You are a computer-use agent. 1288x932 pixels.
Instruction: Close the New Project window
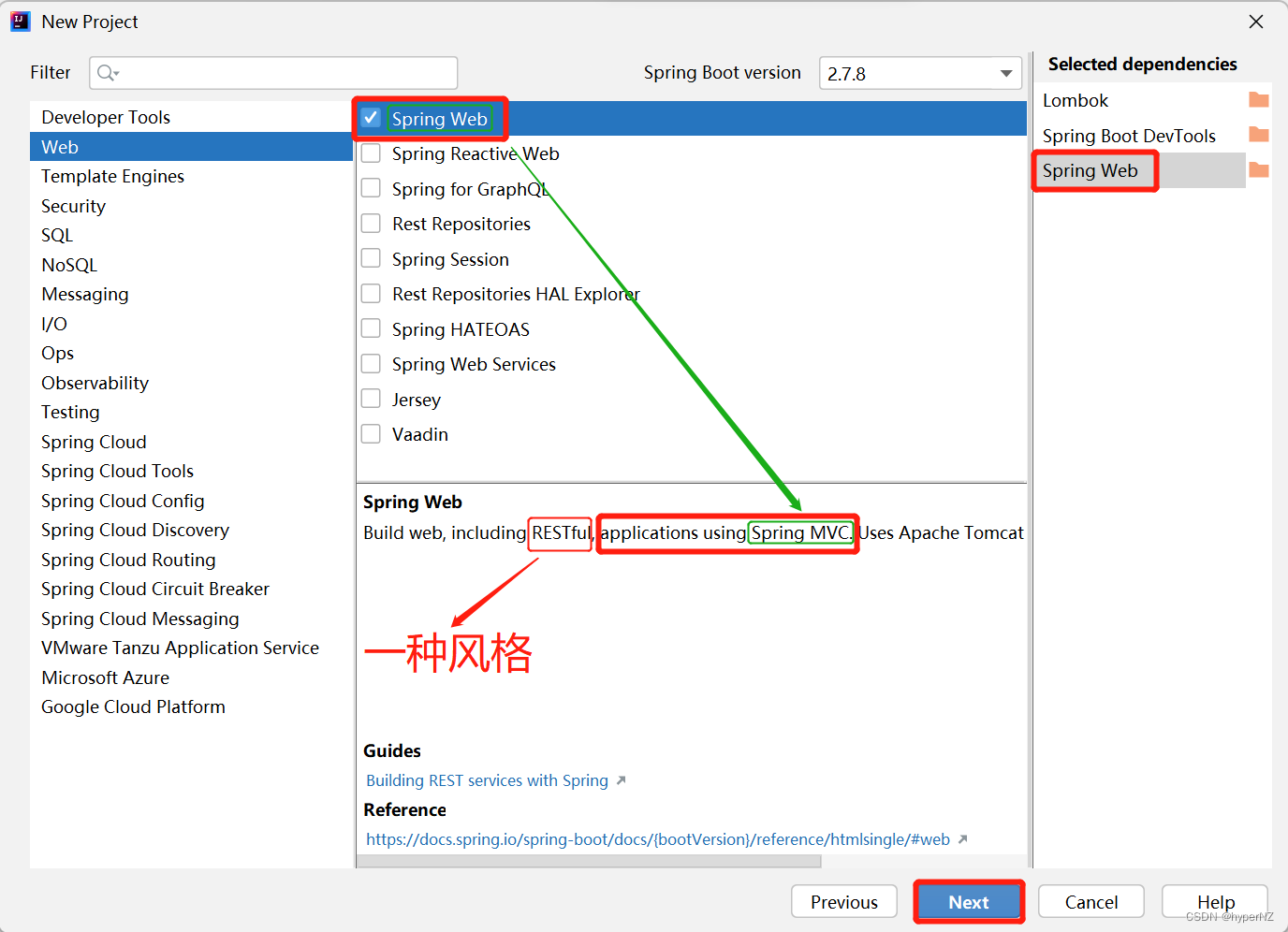pyautogui.click(x=1256, y=22)
